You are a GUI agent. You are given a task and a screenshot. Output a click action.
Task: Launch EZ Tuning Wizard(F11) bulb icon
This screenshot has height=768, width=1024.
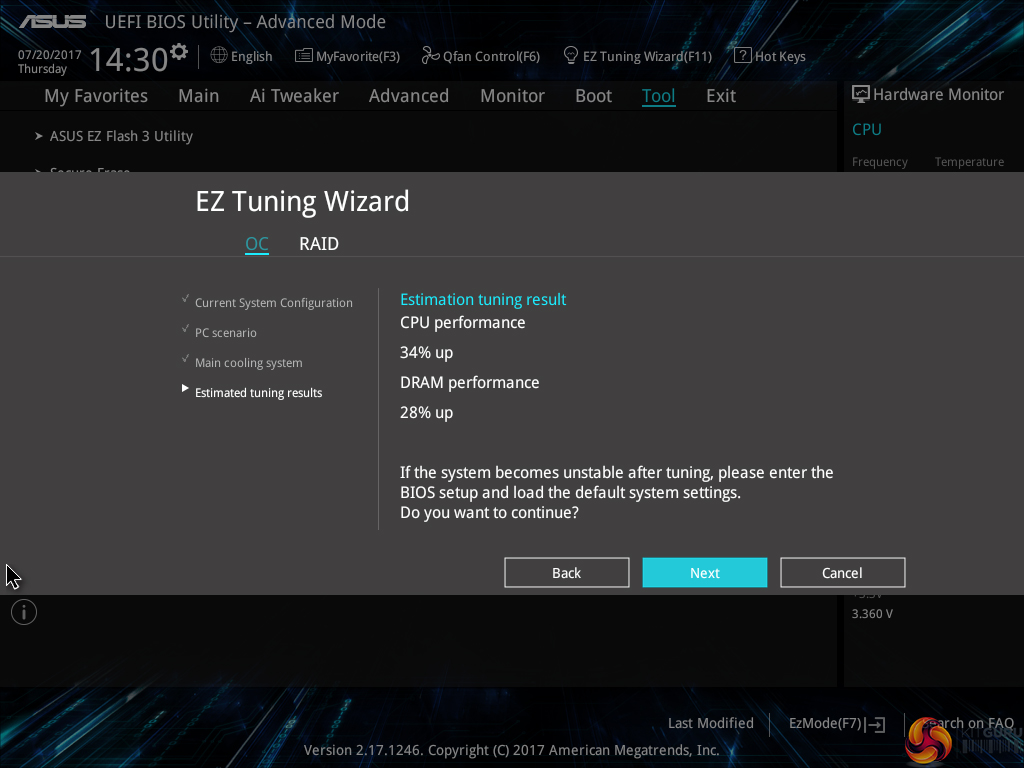click(x=571, y=56)
